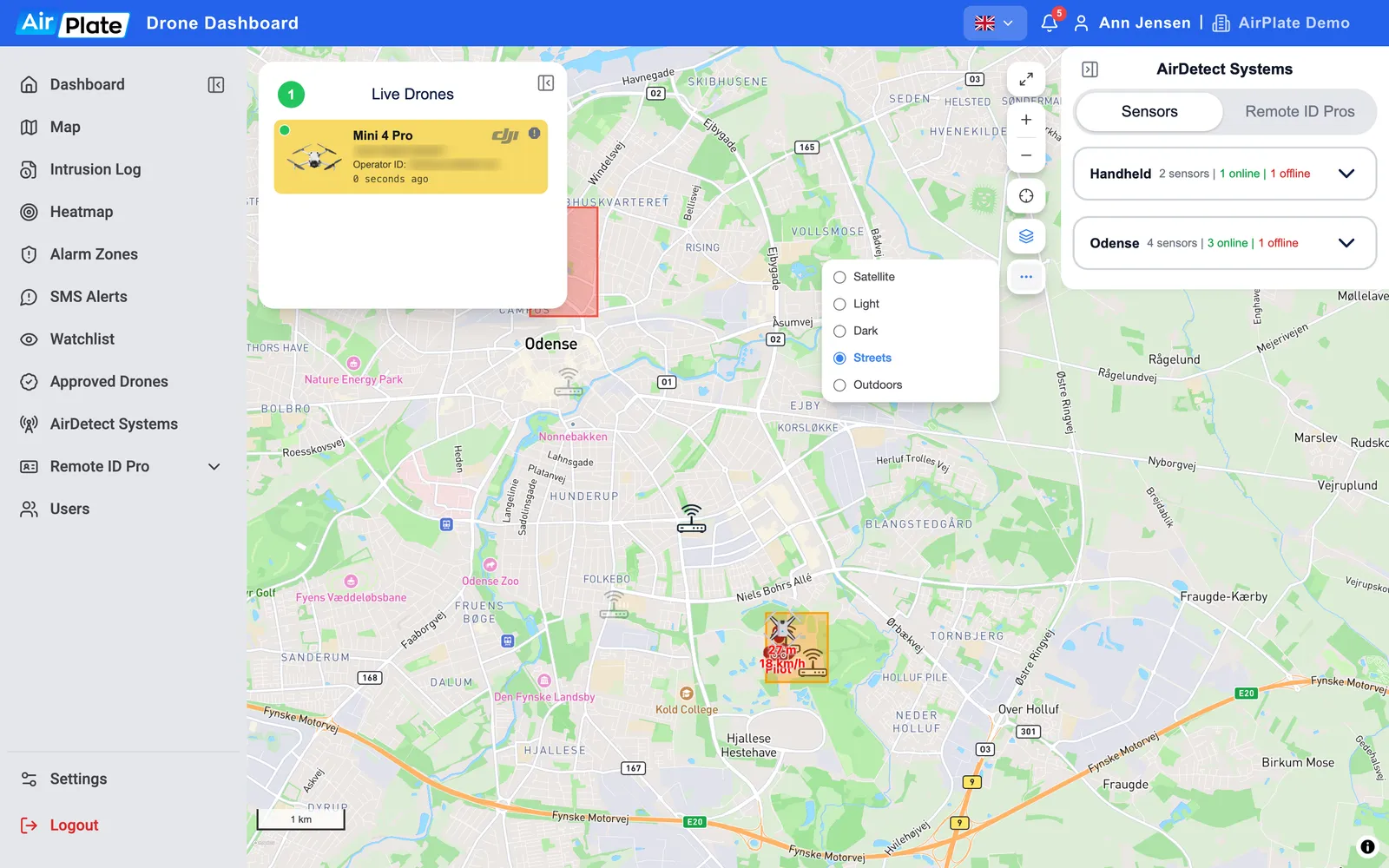This screenshot has height=868, width=1389.
Task: Open the language flag dropdown
Action: tap(995, 23)
